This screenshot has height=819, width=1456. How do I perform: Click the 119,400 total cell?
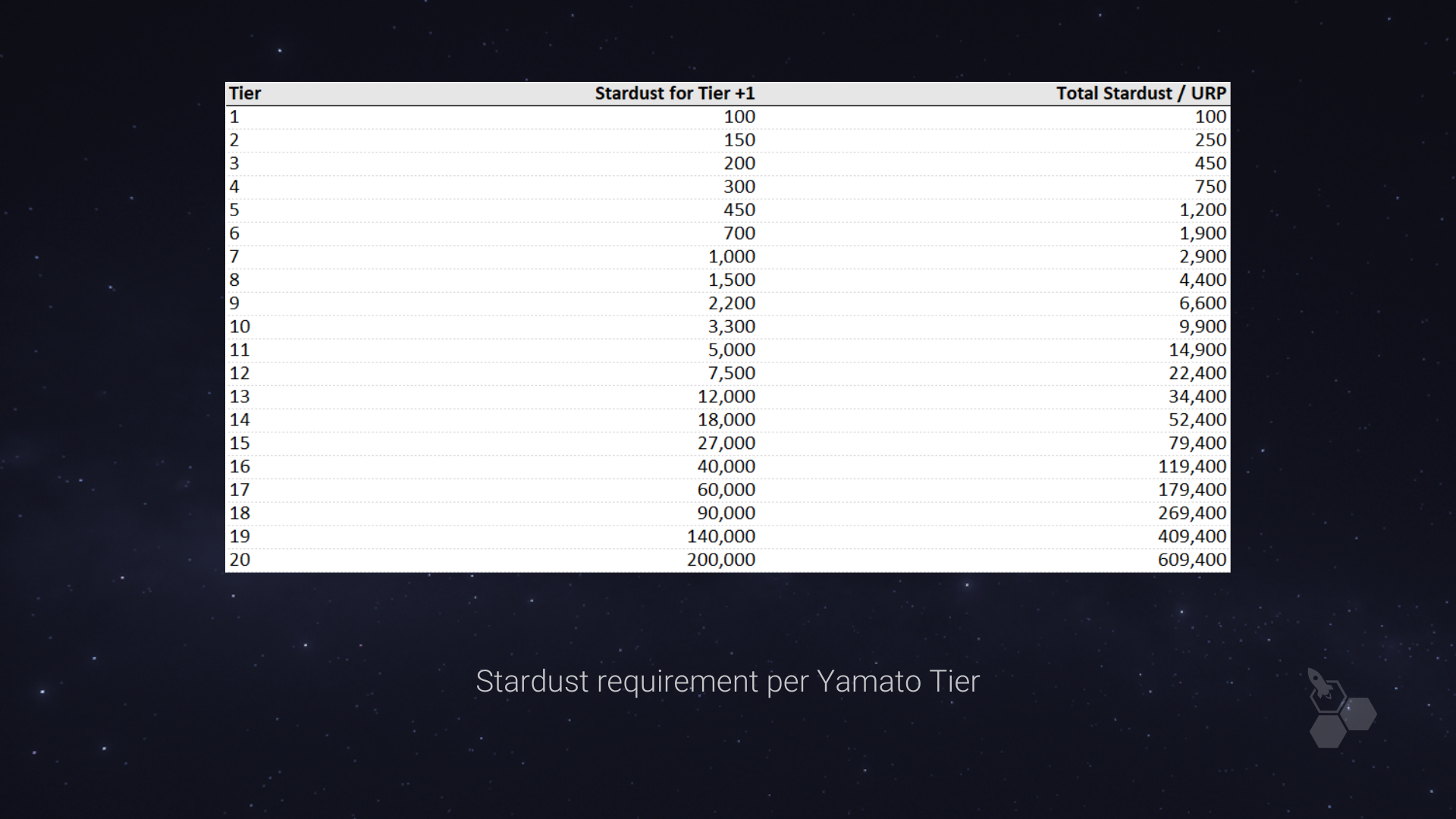tap(1192, 466)
